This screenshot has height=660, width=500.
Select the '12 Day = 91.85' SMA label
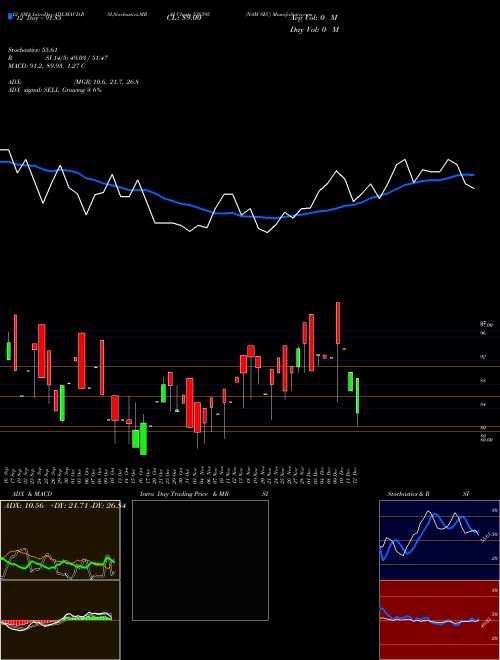point(38,18)
